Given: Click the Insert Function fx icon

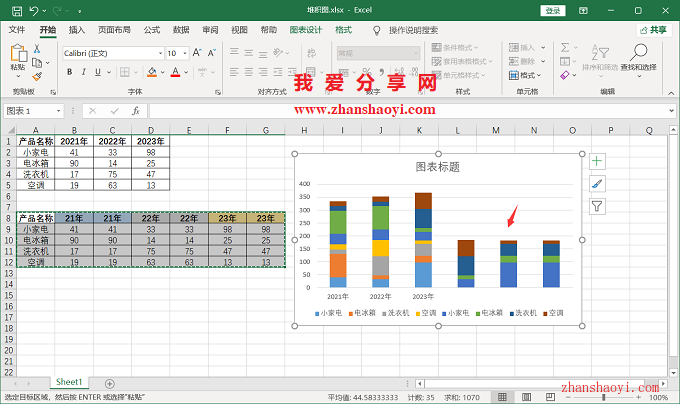Looking at the screenshot, I should (136, 111).
